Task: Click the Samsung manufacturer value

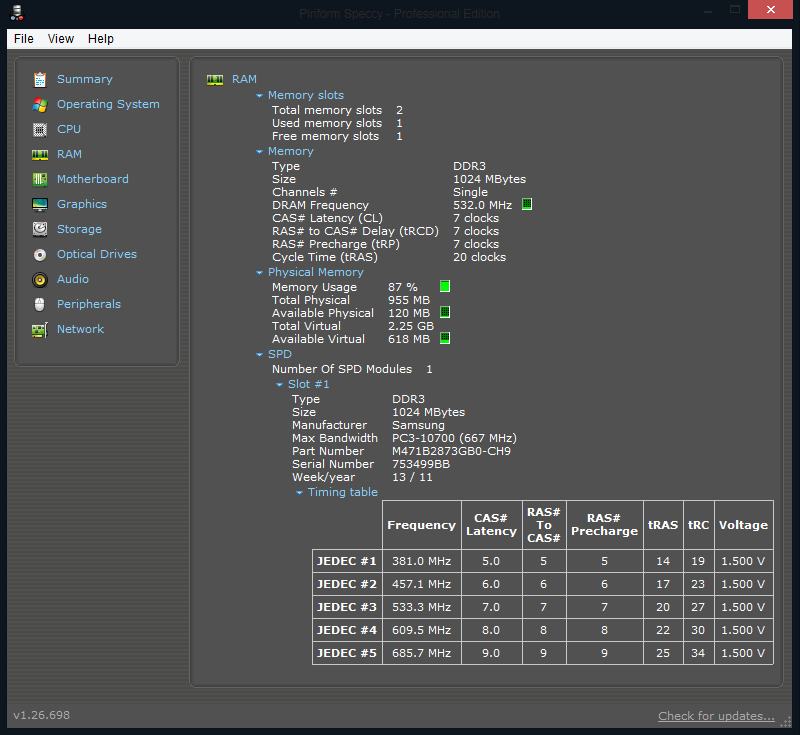Action: tap(418, 425)
